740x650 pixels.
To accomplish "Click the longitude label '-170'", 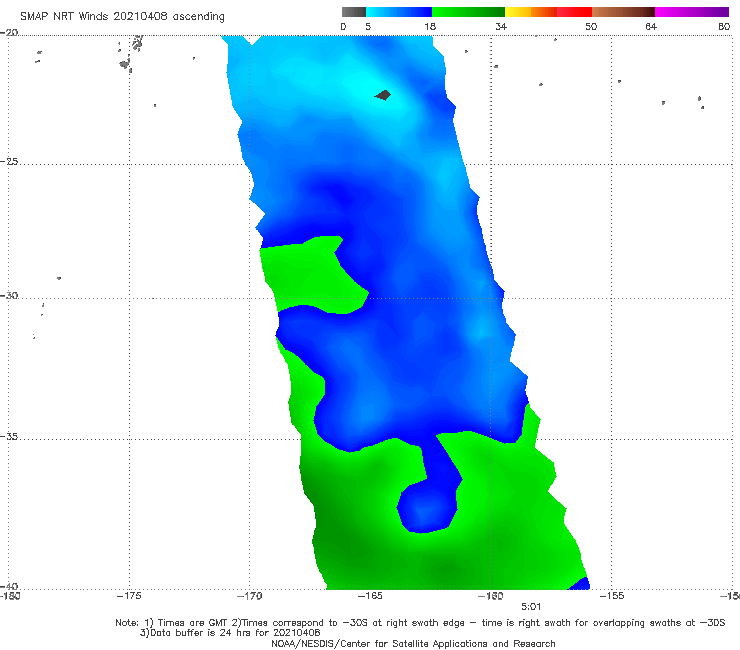I will pyautogui.click(x=250, y=596).
